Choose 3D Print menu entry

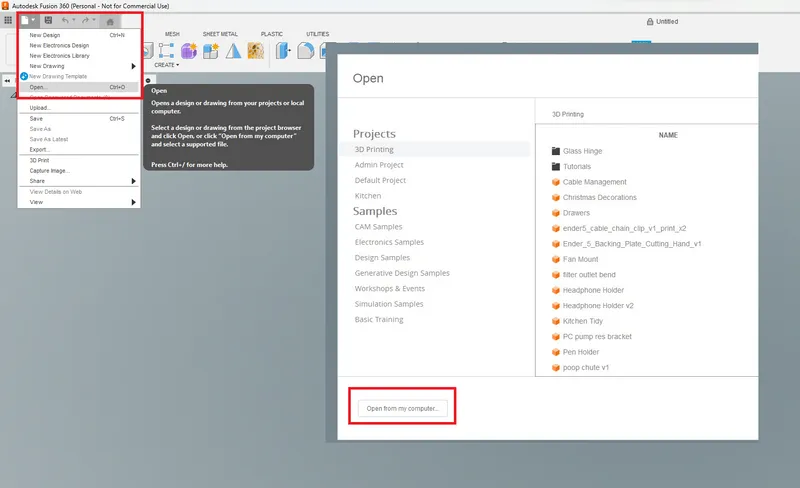[40, 160]
